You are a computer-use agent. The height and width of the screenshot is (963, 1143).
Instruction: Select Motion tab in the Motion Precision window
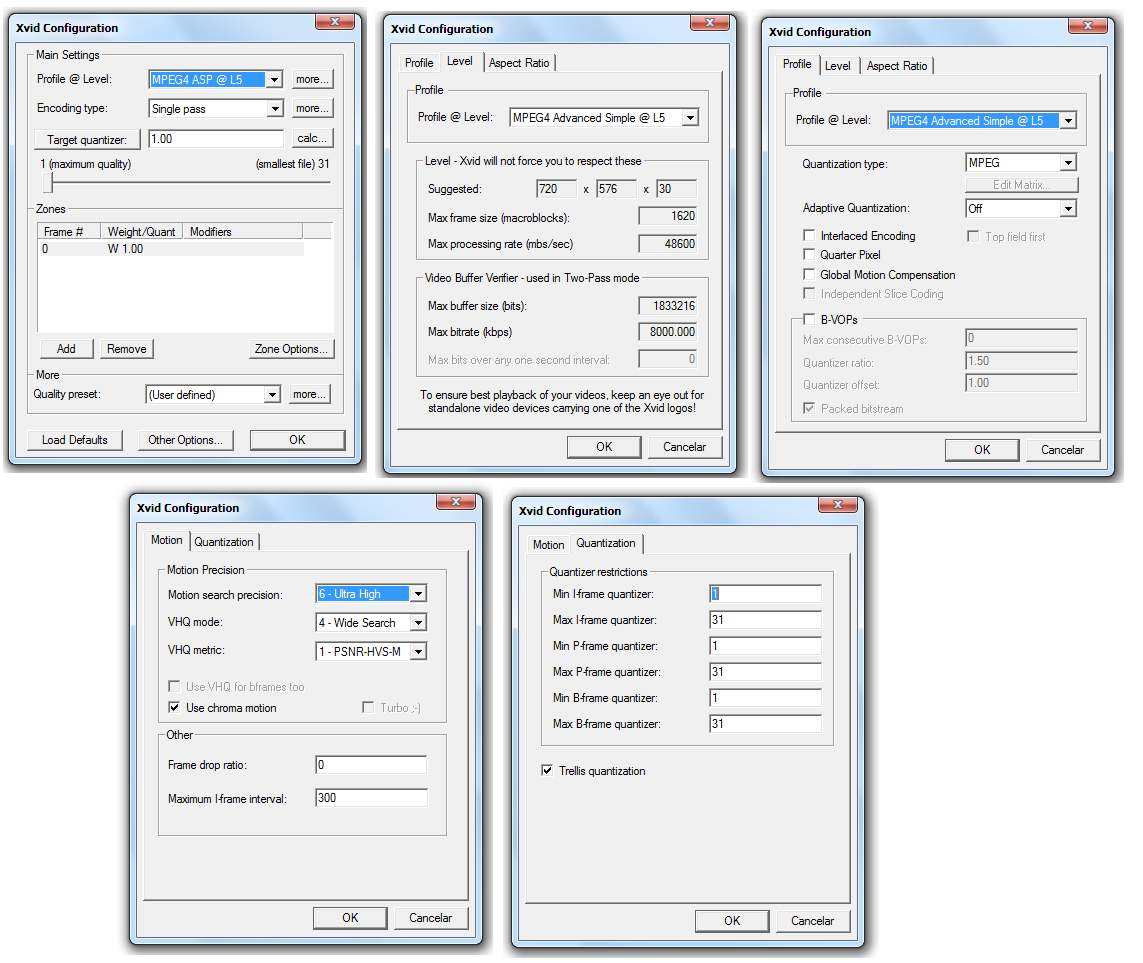(166, 540)
